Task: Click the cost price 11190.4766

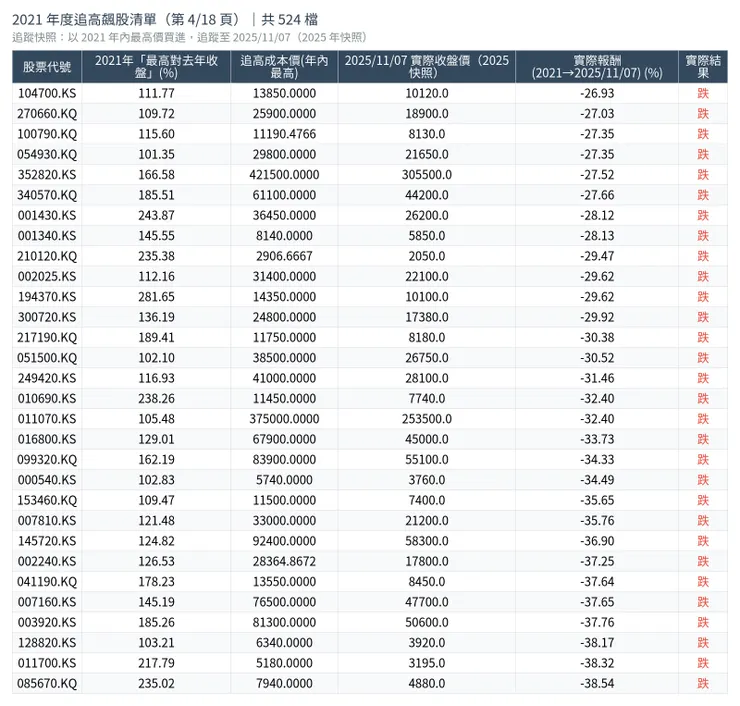Action: coord(284,134)
